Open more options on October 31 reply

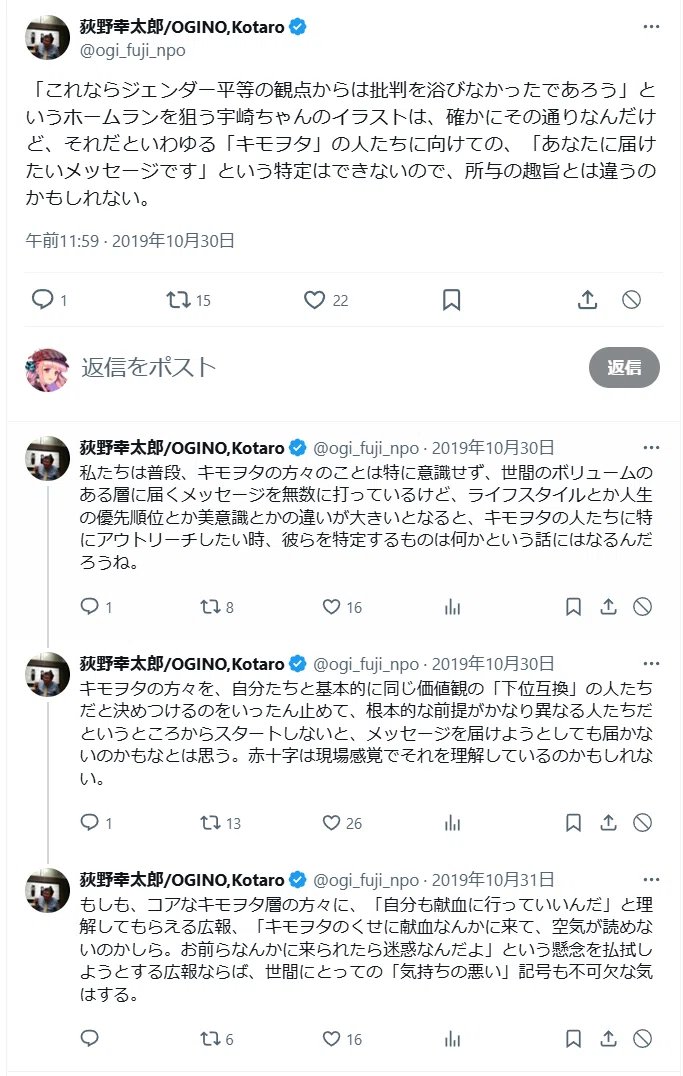point(651,879)
